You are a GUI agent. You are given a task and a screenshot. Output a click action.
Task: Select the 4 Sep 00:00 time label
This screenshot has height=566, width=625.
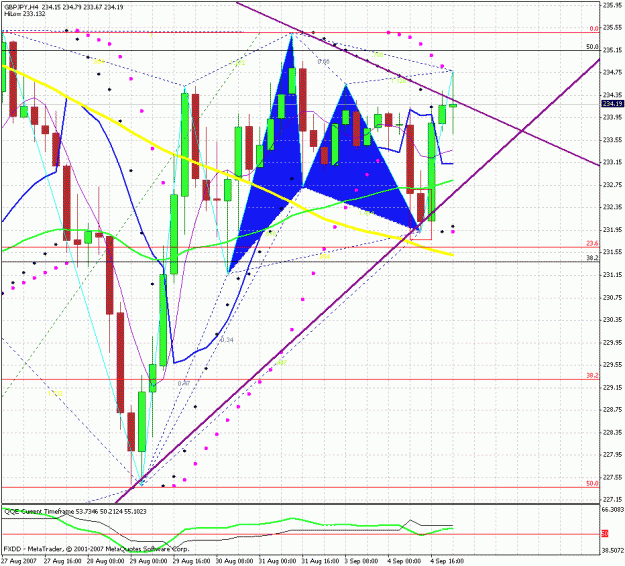click(405, 561)
